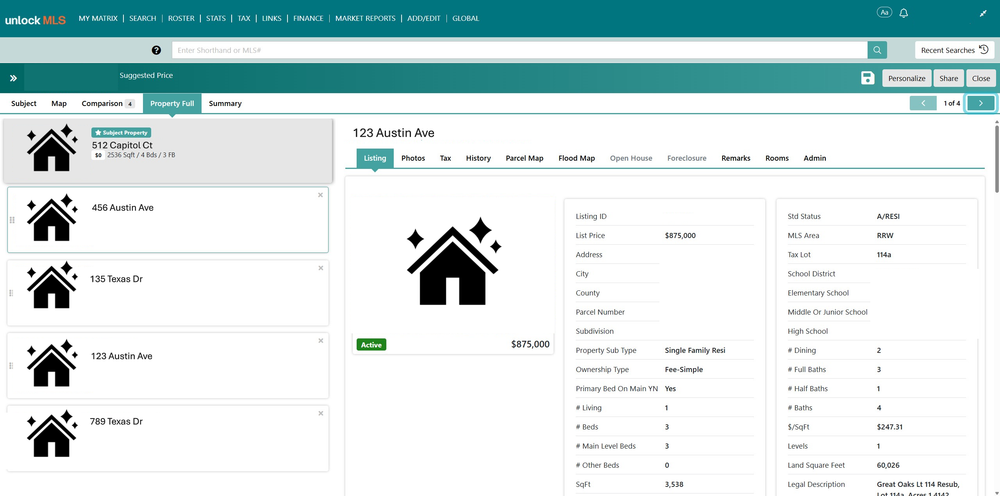Open the Rooms sub-tab
This screenshot has width=1000, height=496.
pyautogui.click(x=777, y=158)
